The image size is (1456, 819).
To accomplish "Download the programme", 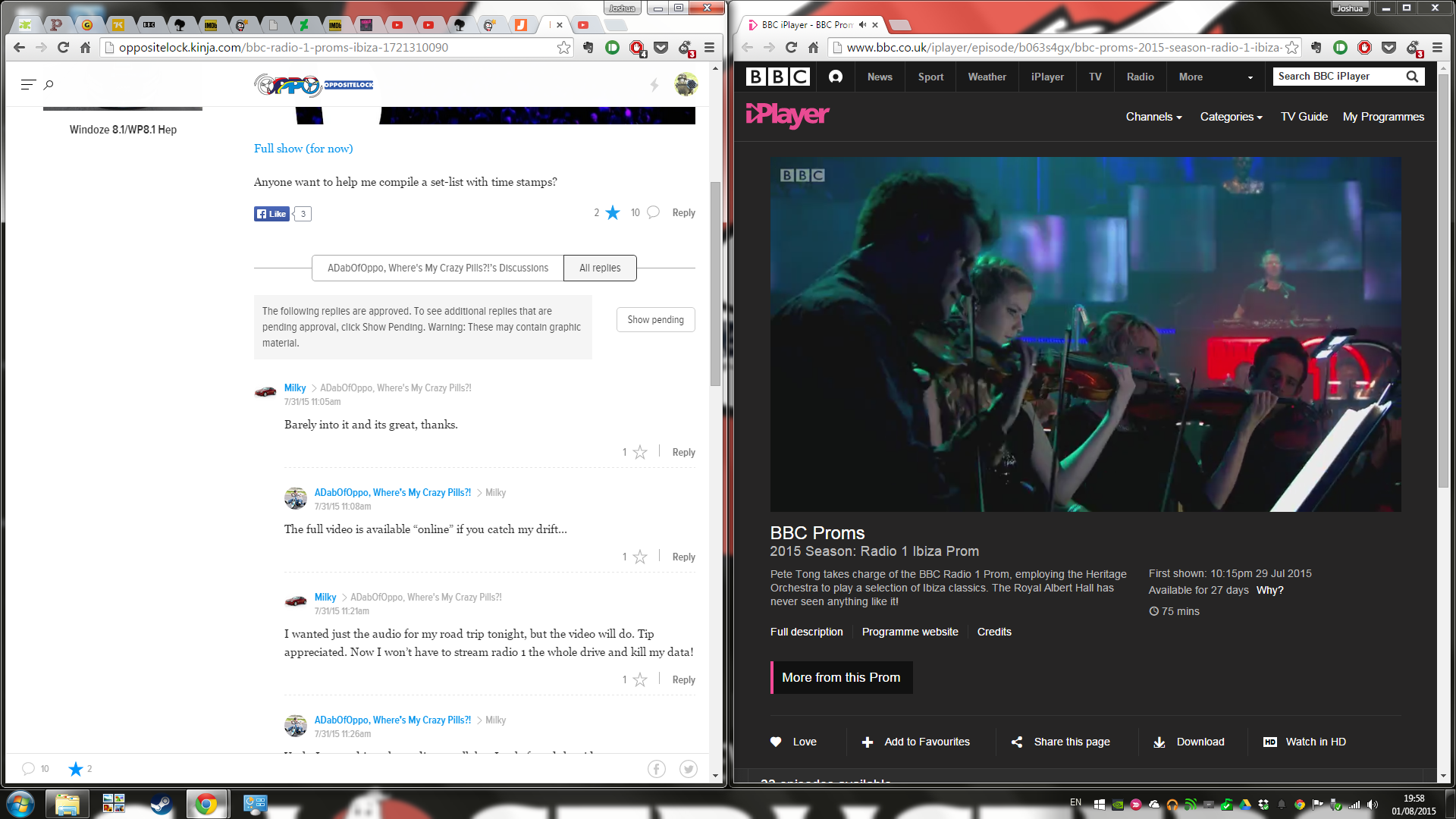I will pos(1189,742).
